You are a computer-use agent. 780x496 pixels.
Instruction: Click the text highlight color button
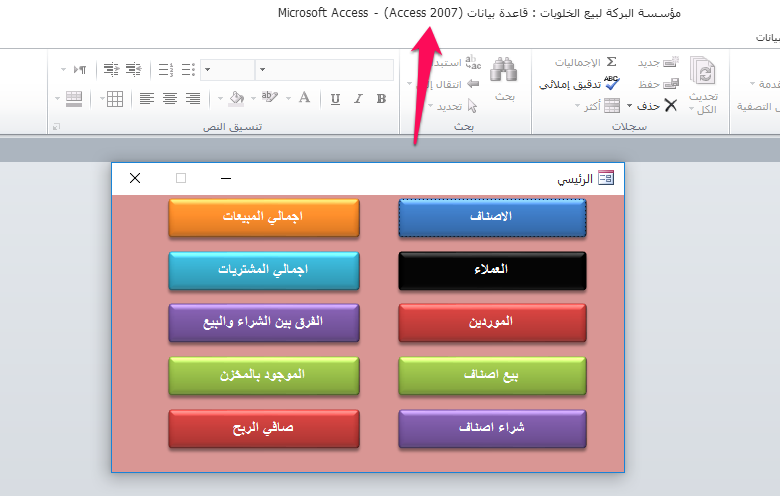(269, 98)
